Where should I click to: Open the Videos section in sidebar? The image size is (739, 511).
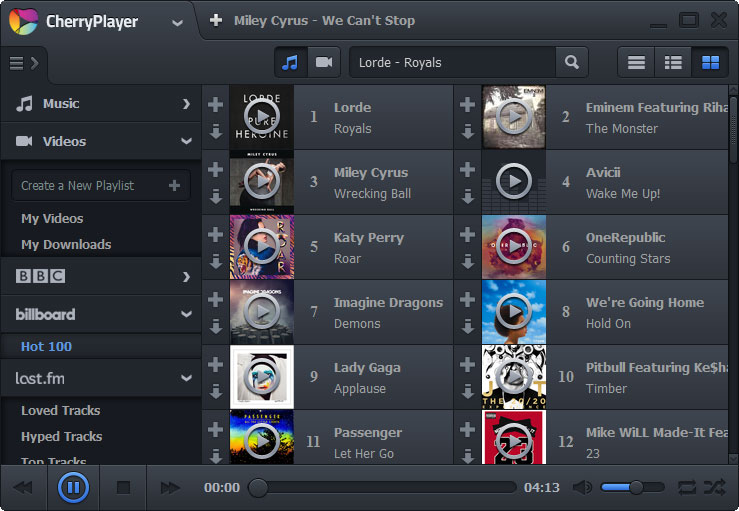[101, 141]
